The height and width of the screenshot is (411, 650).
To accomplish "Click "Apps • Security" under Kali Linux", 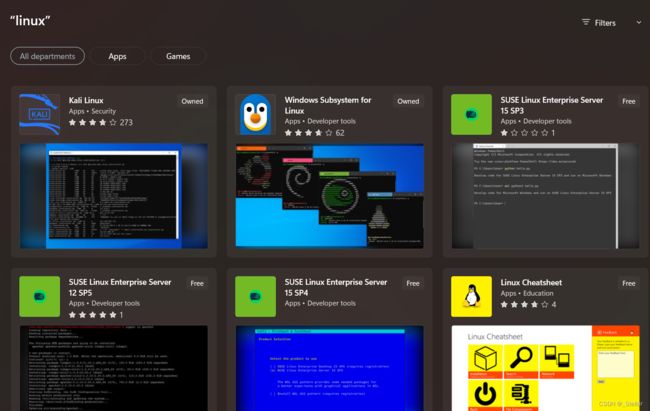I will 92,111.
